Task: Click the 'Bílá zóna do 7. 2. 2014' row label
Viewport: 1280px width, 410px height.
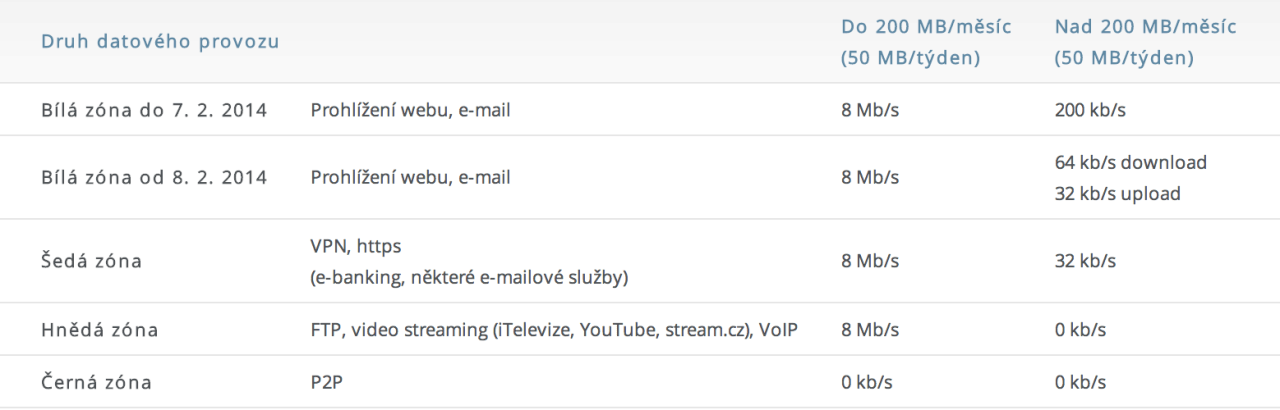Action: (154, 110)
